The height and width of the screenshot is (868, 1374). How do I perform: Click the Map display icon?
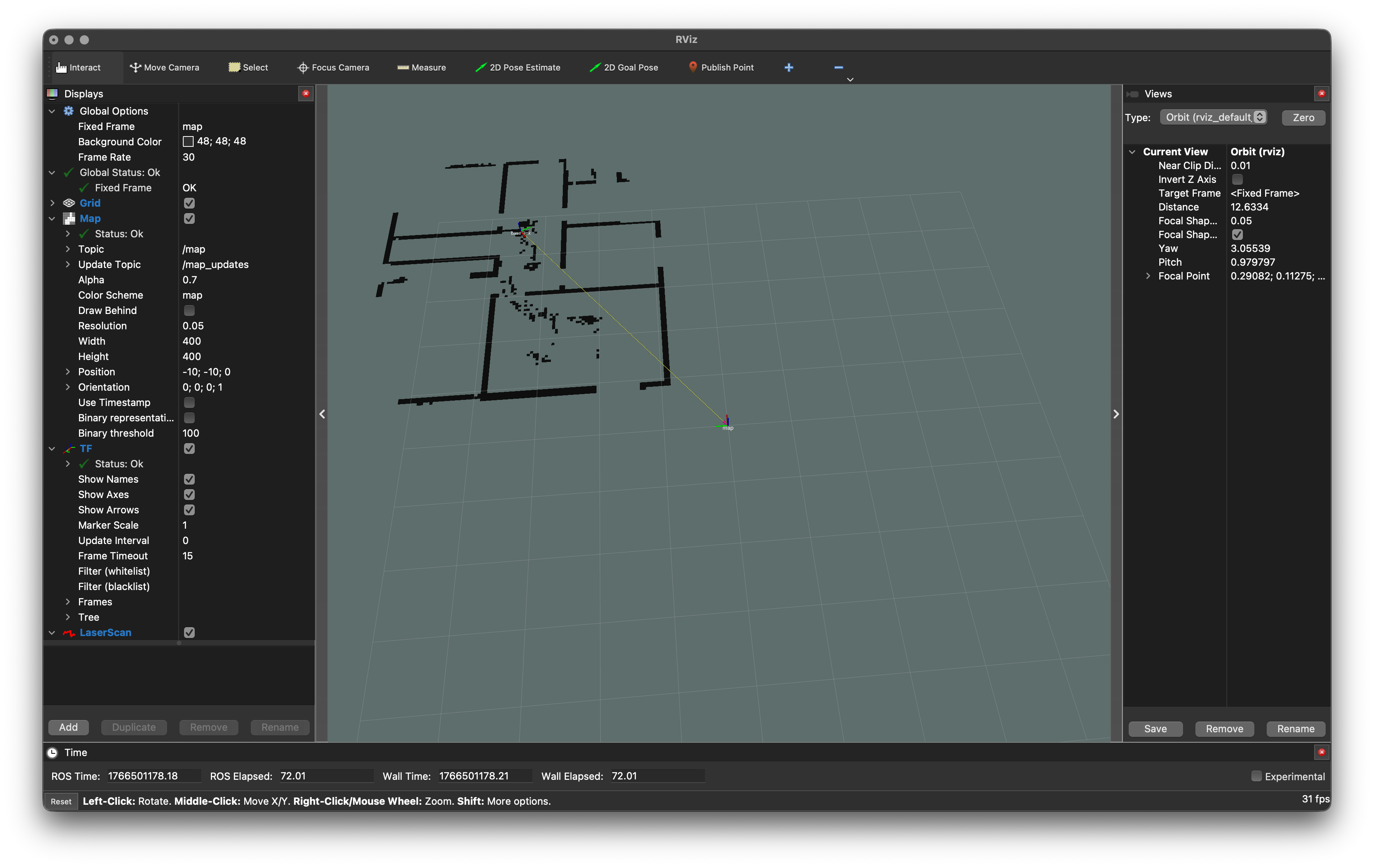[69, 219]
